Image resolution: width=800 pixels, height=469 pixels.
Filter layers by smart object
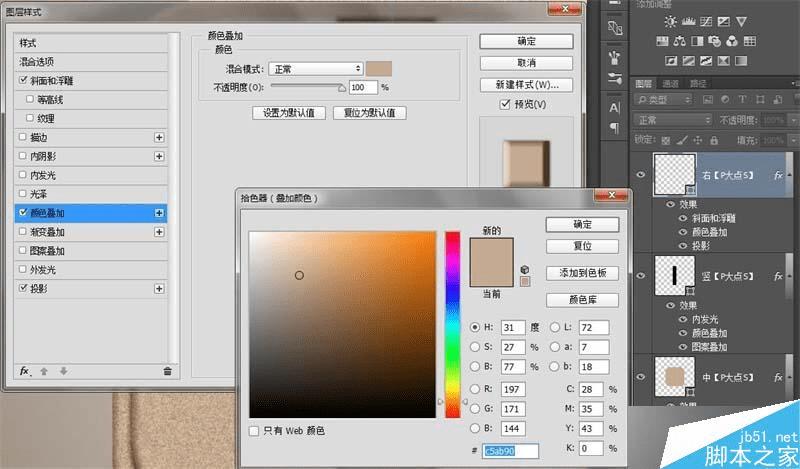[x=778, y=100]
